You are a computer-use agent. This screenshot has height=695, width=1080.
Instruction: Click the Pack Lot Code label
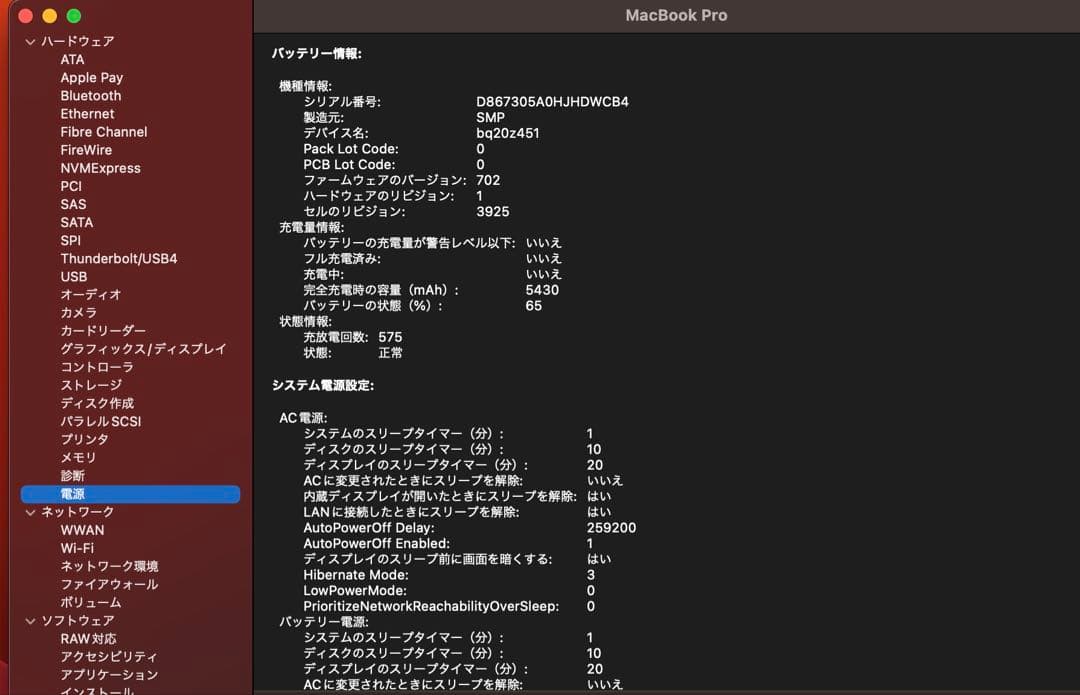[351, 149]
